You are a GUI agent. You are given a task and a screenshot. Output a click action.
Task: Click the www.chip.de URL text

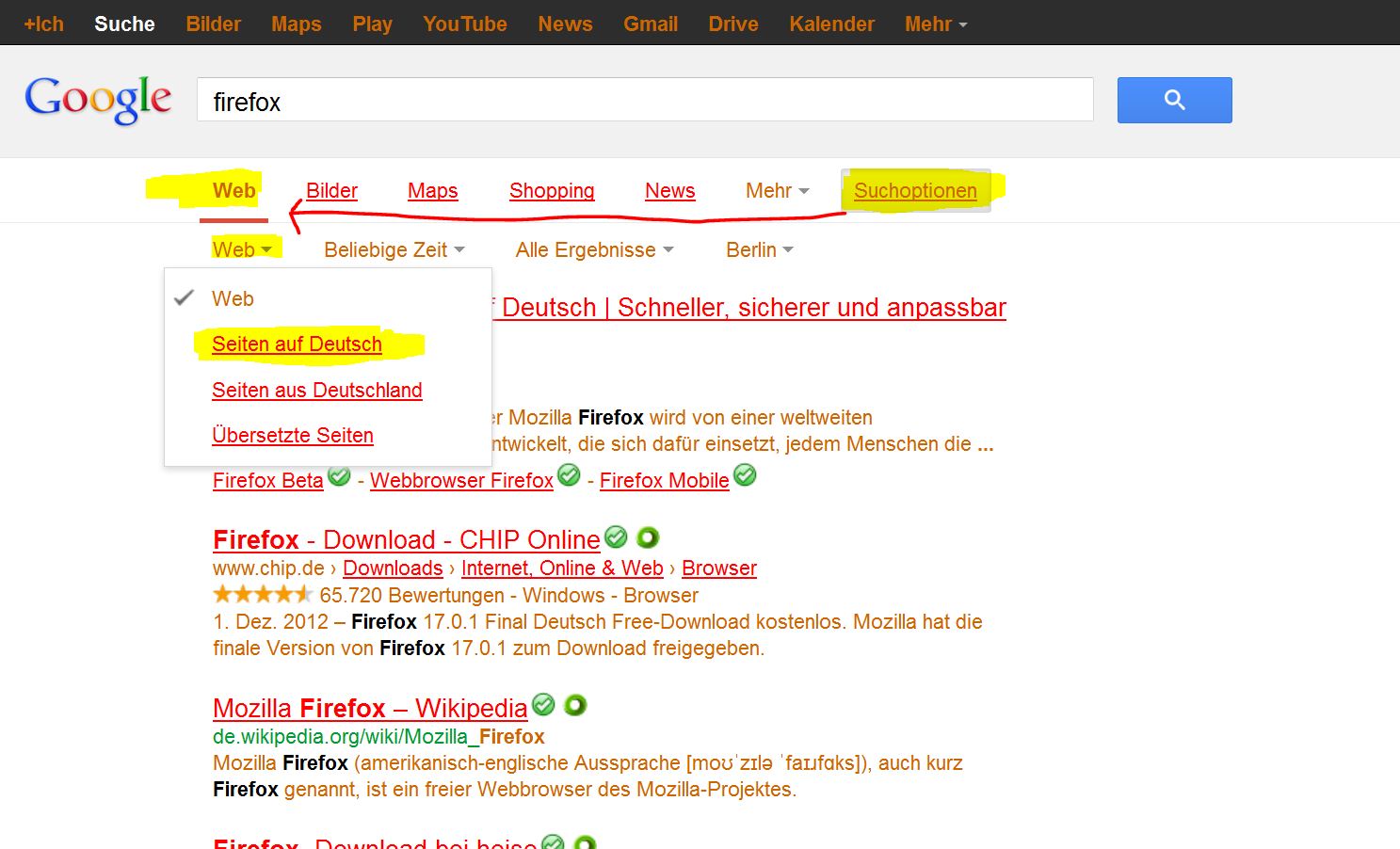268,569
